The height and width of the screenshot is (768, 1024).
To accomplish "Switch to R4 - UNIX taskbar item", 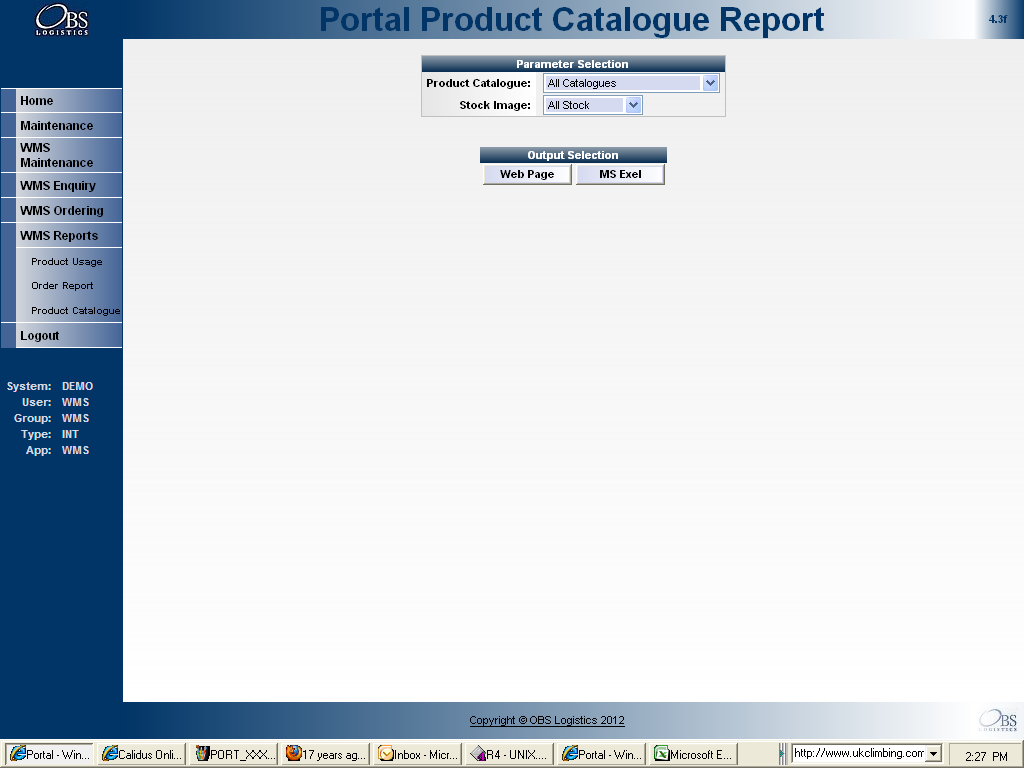I will (x=509, y=754).
